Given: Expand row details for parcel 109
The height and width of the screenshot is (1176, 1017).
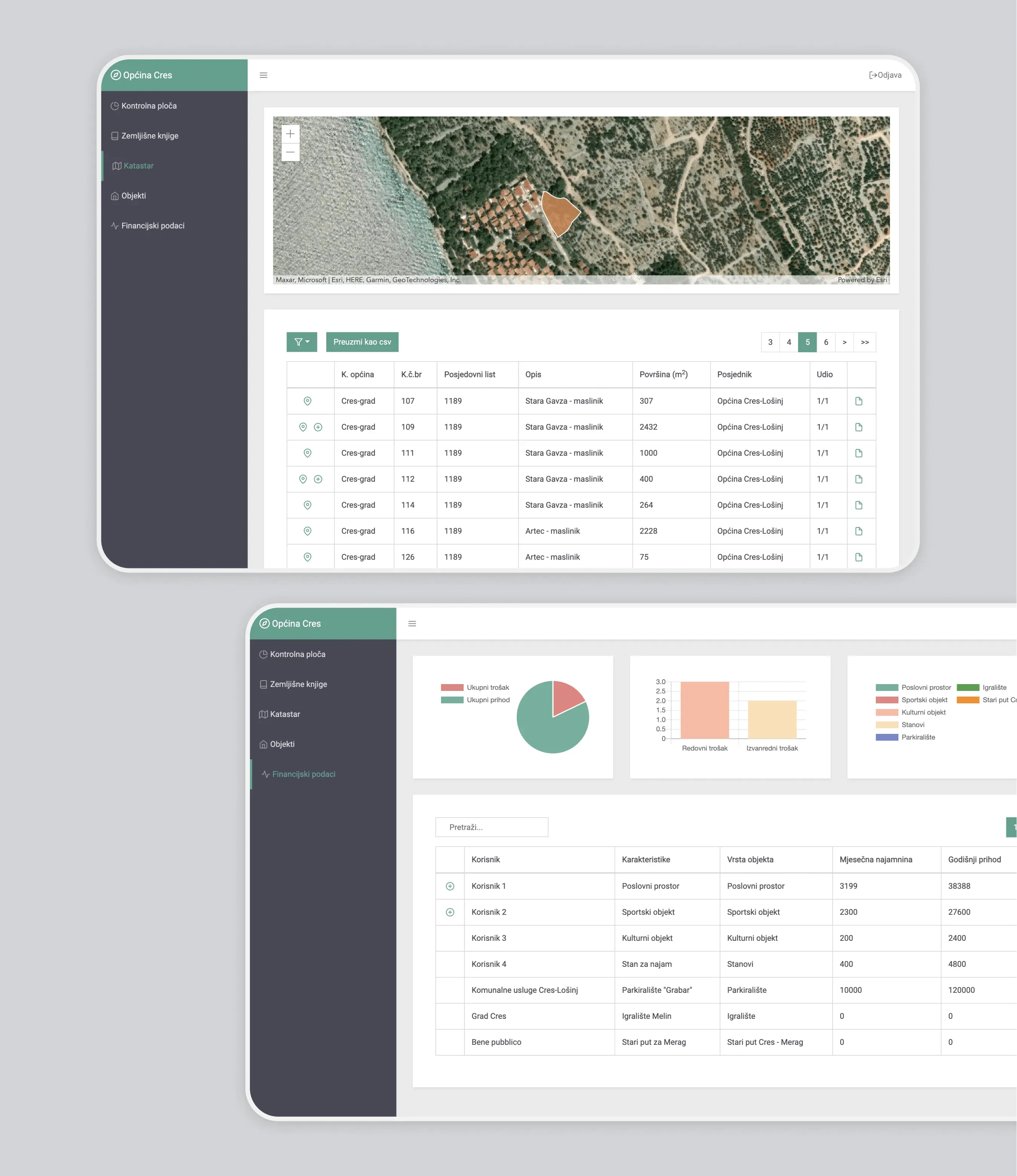Looking at the screenshot, I should tap(318, 427).
